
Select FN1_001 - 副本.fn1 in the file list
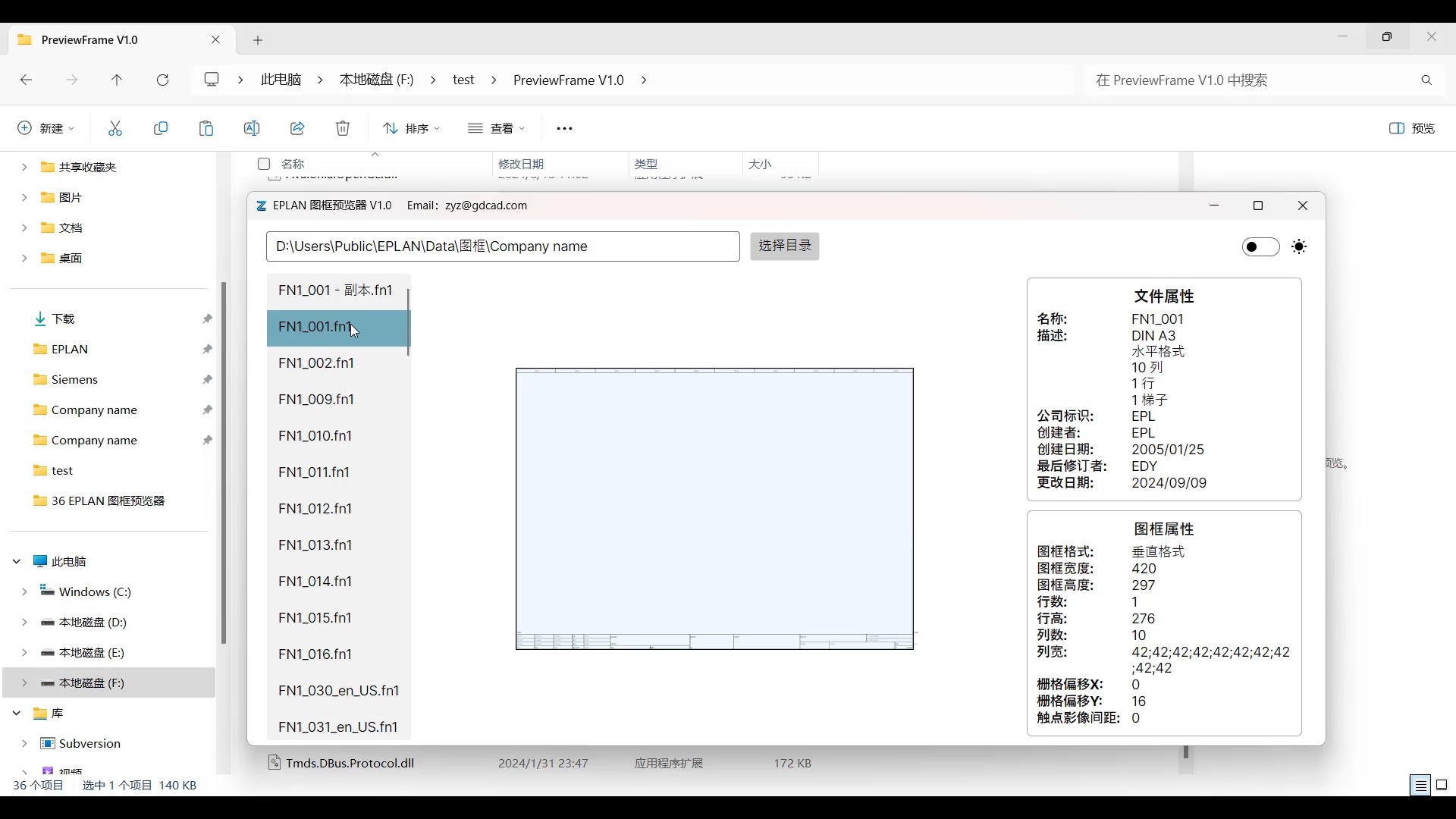(337, 290)
